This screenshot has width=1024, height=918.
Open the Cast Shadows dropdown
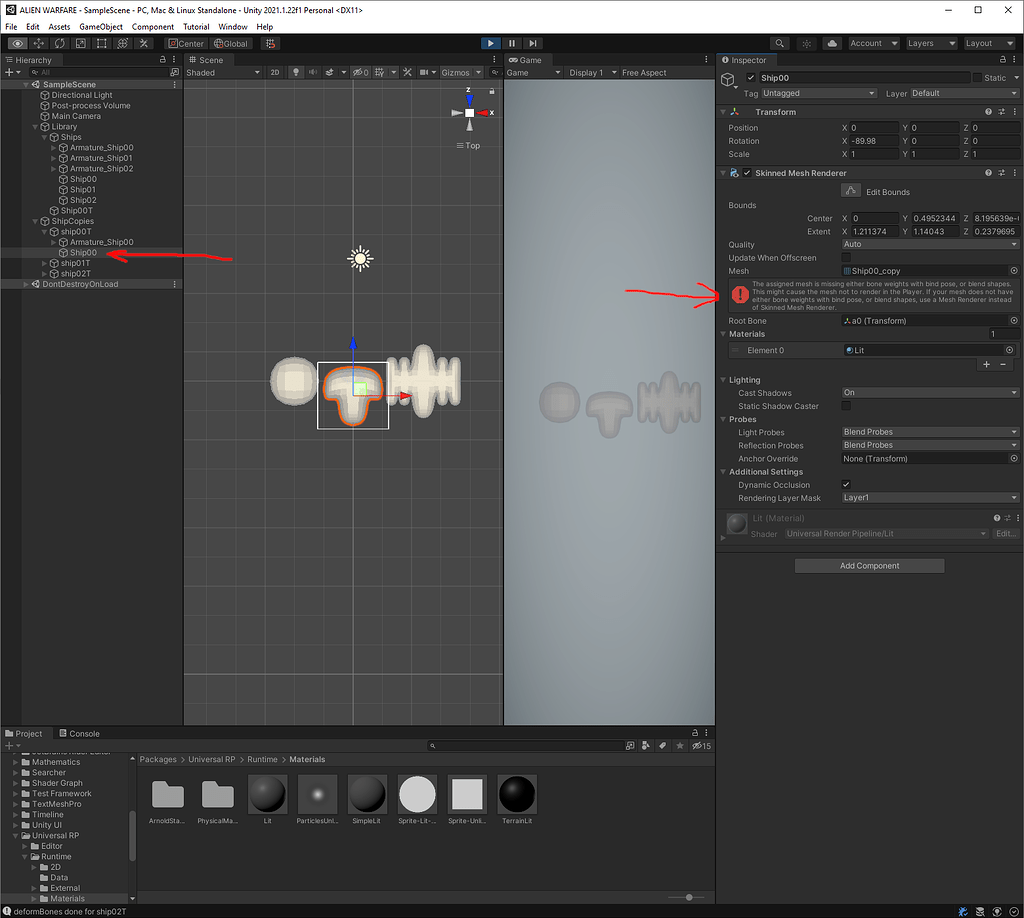928,392
